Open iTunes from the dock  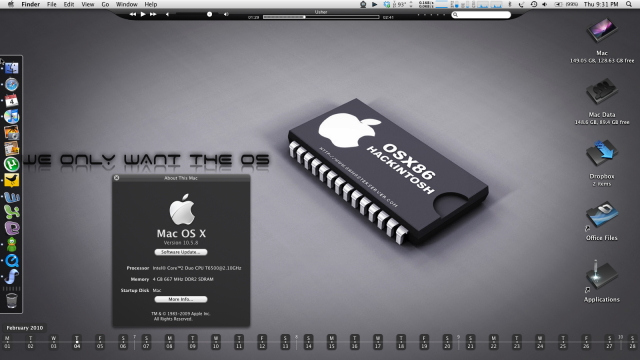tap(11, 116)
